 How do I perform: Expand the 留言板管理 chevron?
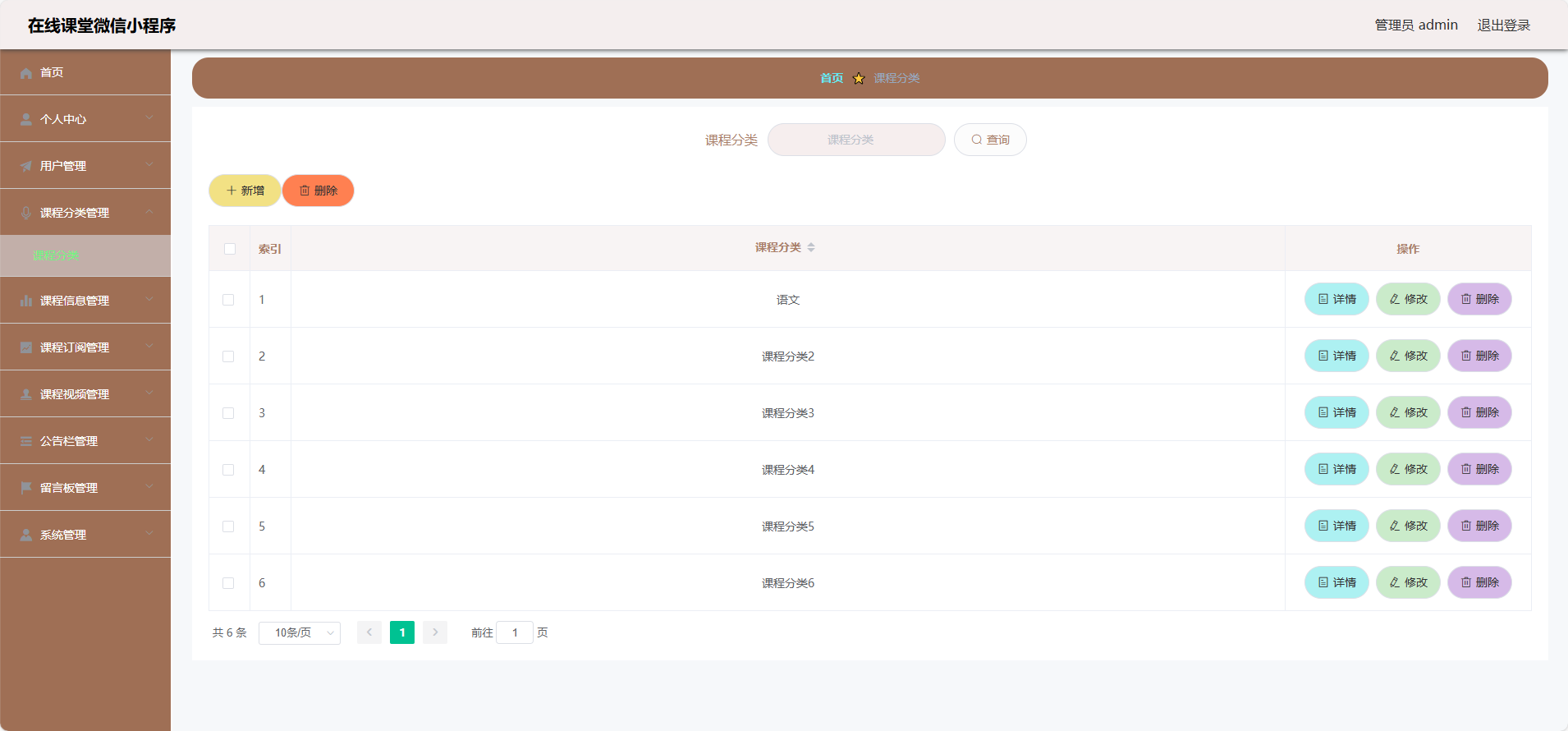[149, 487]
